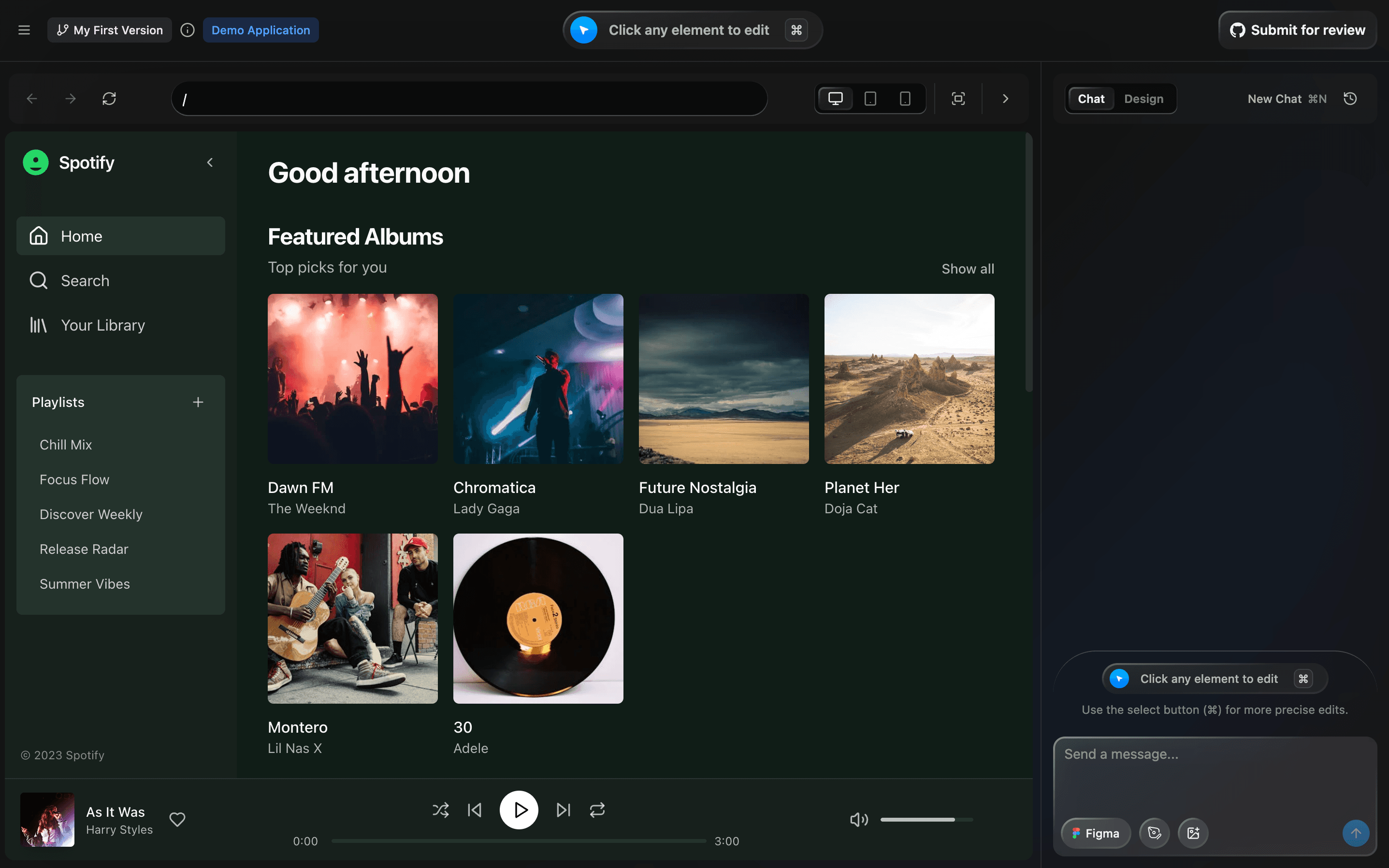The image size is (1389, 868).
Task: Collapse the Spotify sidebar
Action: (210, 162)
